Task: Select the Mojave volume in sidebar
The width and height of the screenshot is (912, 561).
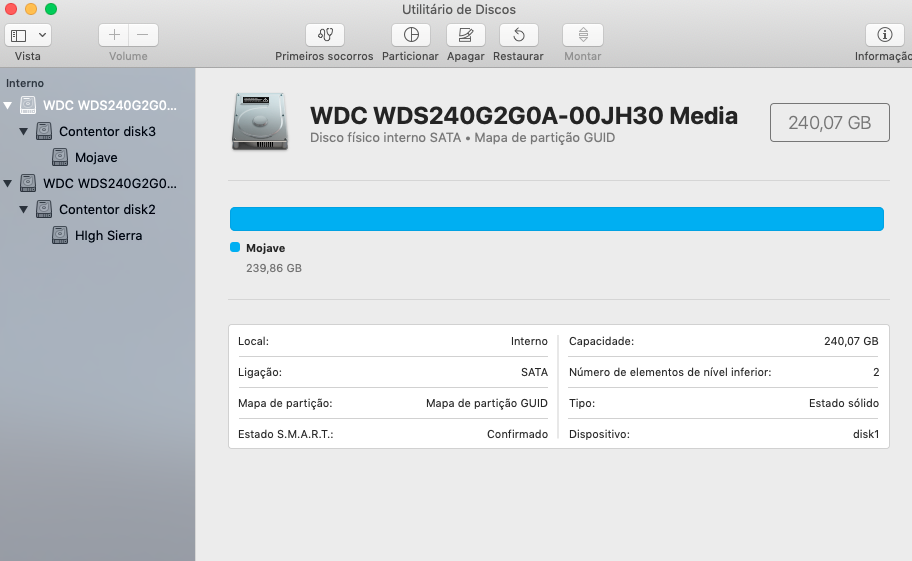Action: coord(96,158)
